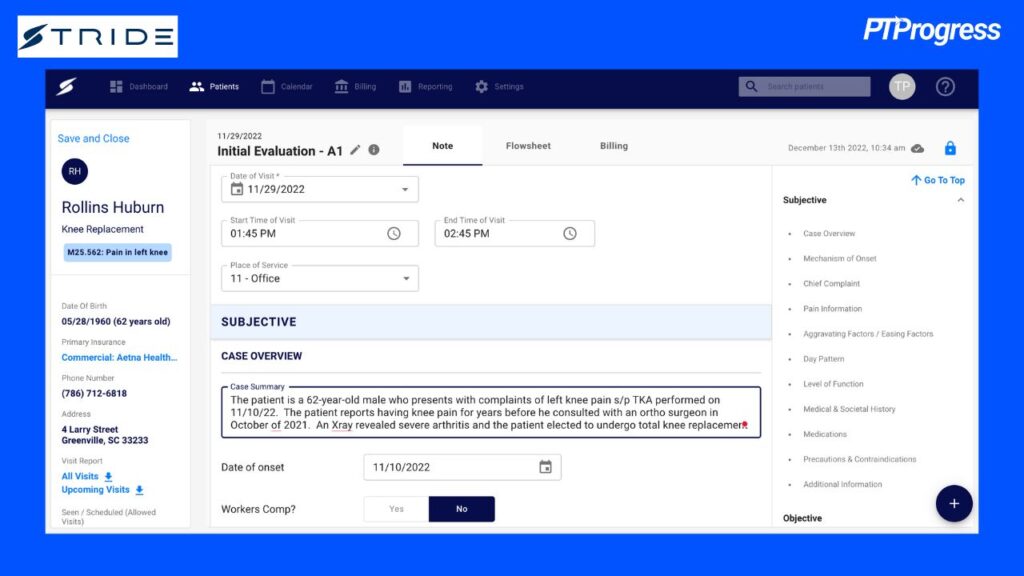Jump to Mechanism of Onset section
Screen dimensions: 1024x576
point(840,259)
